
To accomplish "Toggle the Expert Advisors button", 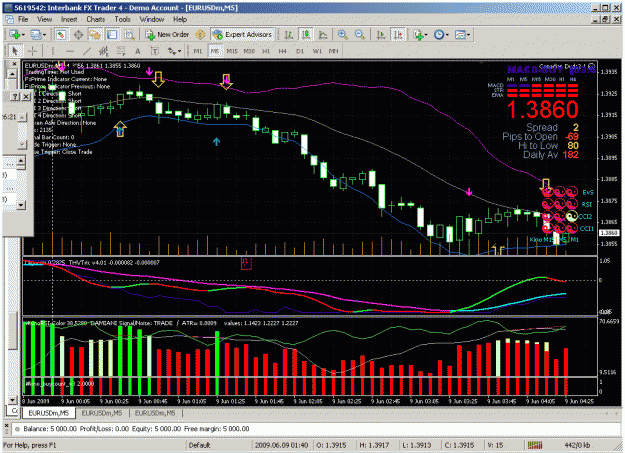I will pyautogui.click(x=243, y=35).
